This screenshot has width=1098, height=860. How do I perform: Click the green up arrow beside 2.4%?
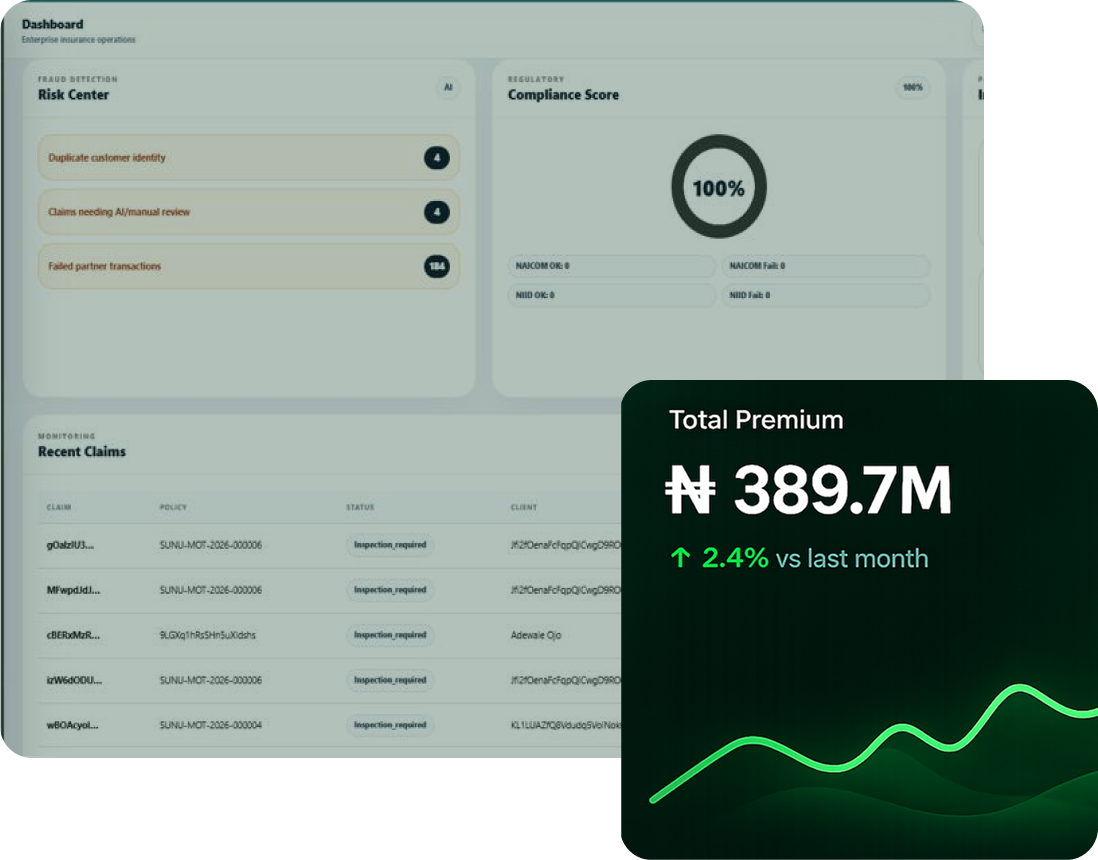(680, 558)
